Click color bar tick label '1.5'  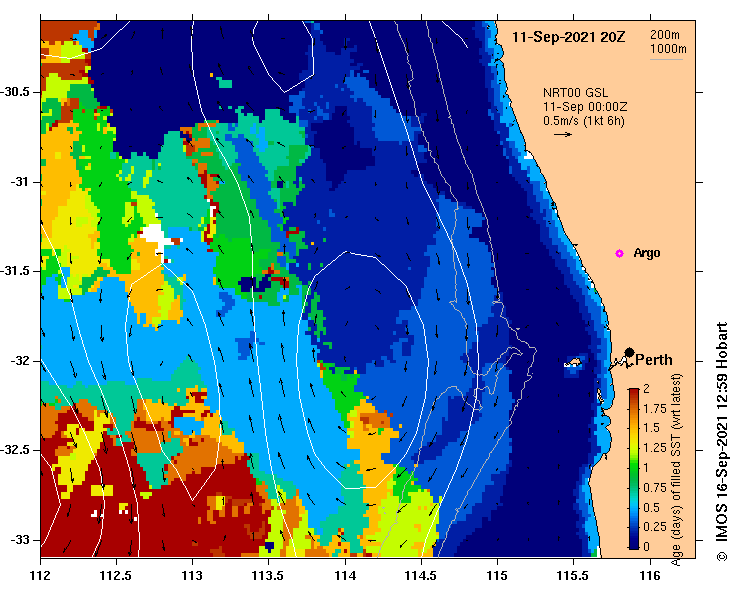tap(652, 428)
